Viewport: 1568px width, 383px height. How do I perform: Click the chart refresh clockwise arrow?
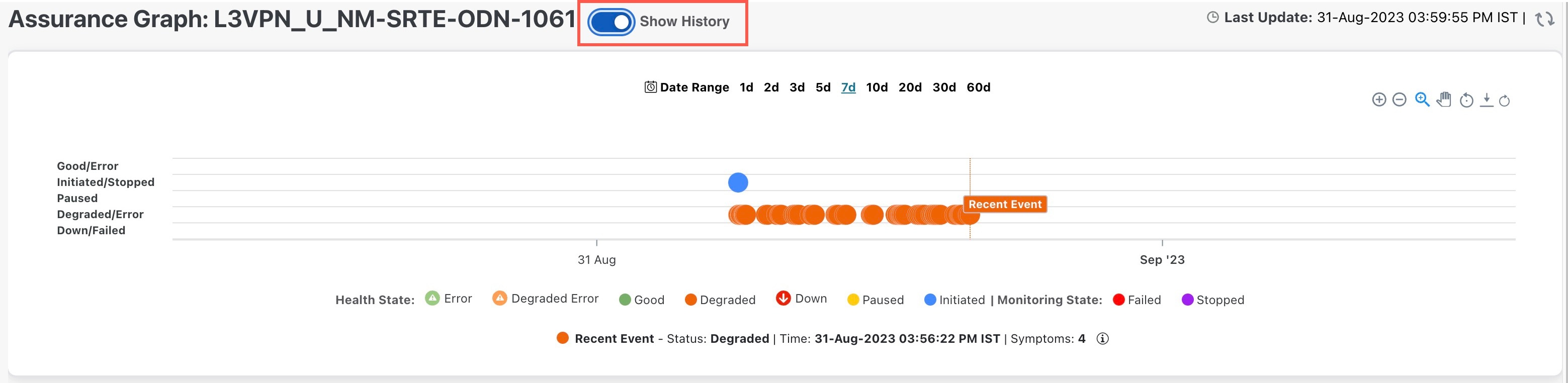[x=1504, y=101]
